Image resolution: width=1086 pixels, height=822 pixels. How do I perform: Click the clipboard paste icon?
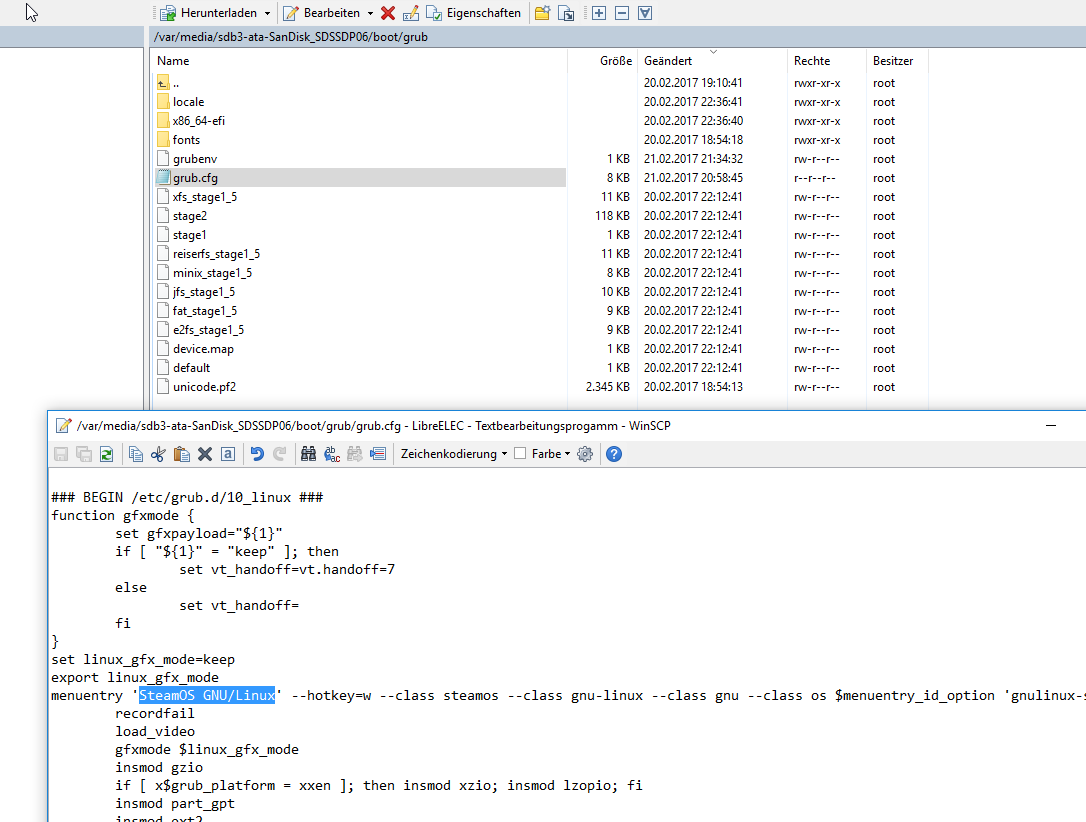(x=181, y=454)
